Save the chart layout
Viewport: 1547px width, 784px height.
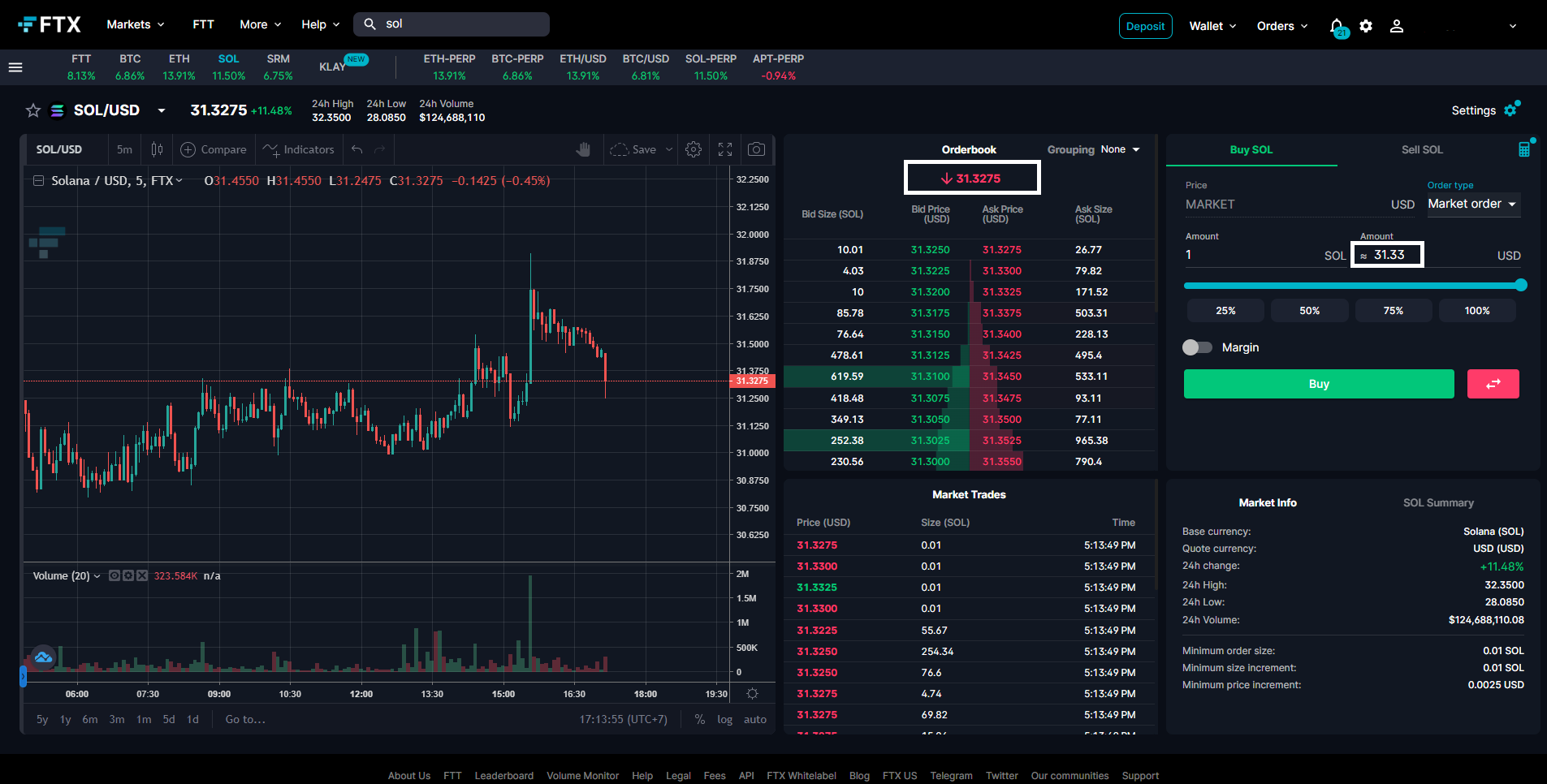(633, 149)
